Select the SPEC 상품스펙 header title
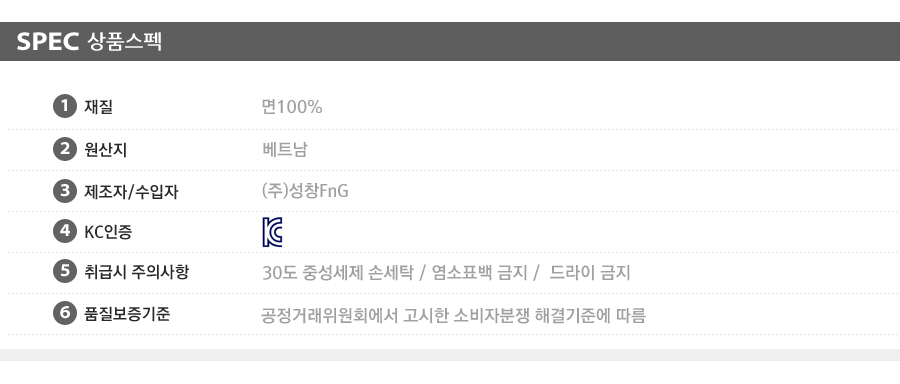 (x=89, y=41)
